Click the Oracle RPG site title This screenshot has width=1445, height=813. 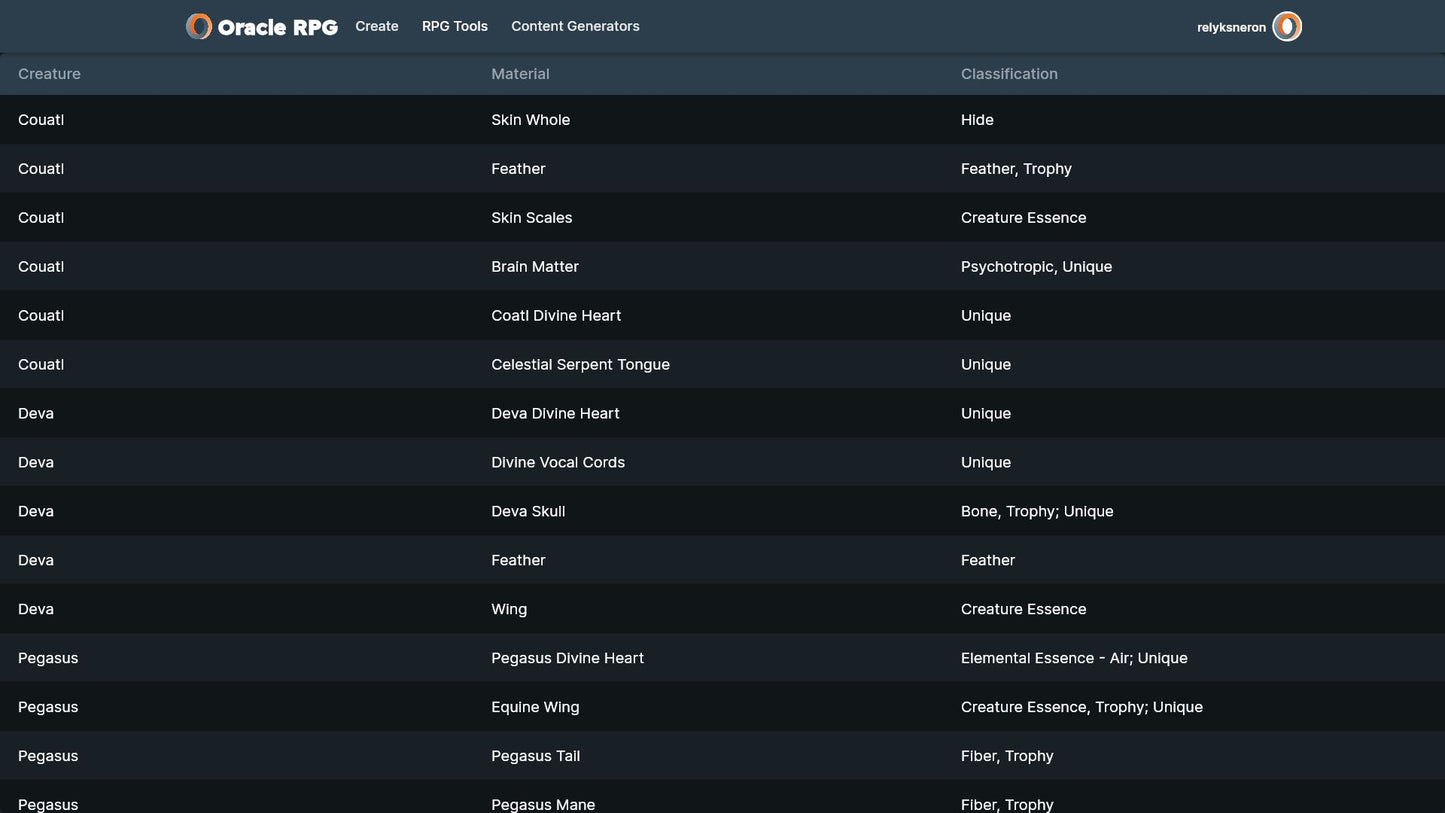point(277,27)
